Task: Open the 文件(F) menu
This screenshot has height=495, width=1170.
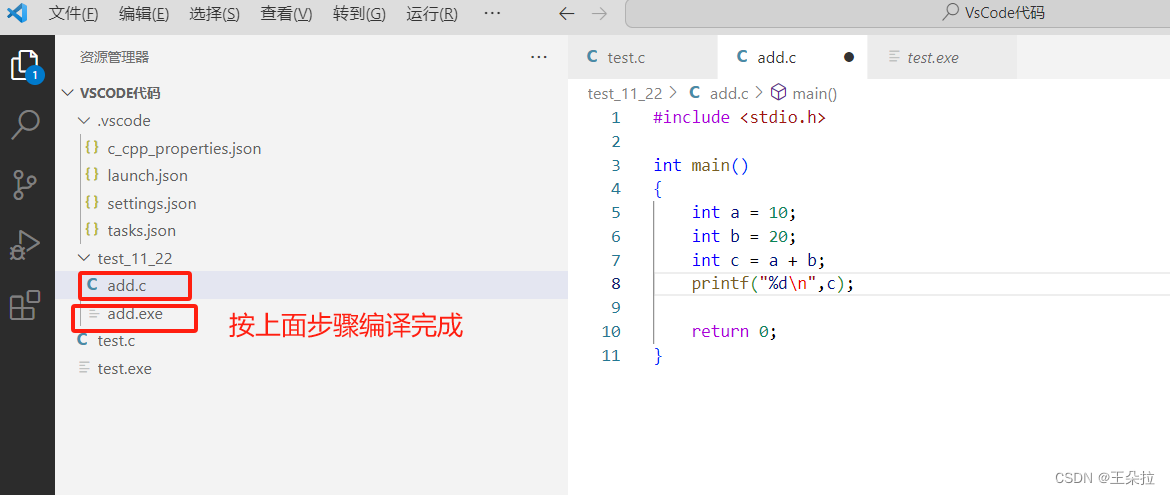Action: [73, 13]
